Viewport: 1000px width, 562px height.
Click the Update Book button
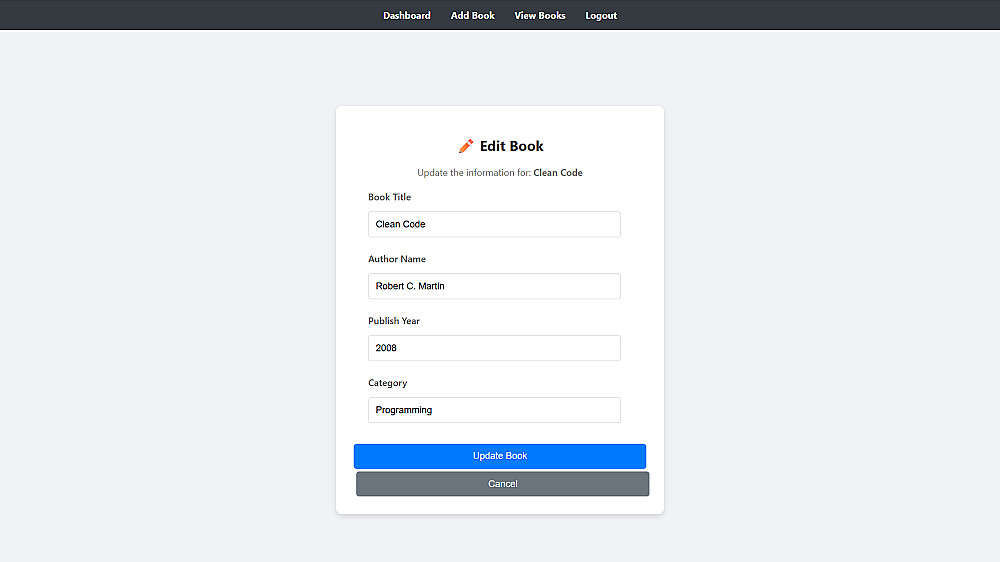[x=500, y=456]
